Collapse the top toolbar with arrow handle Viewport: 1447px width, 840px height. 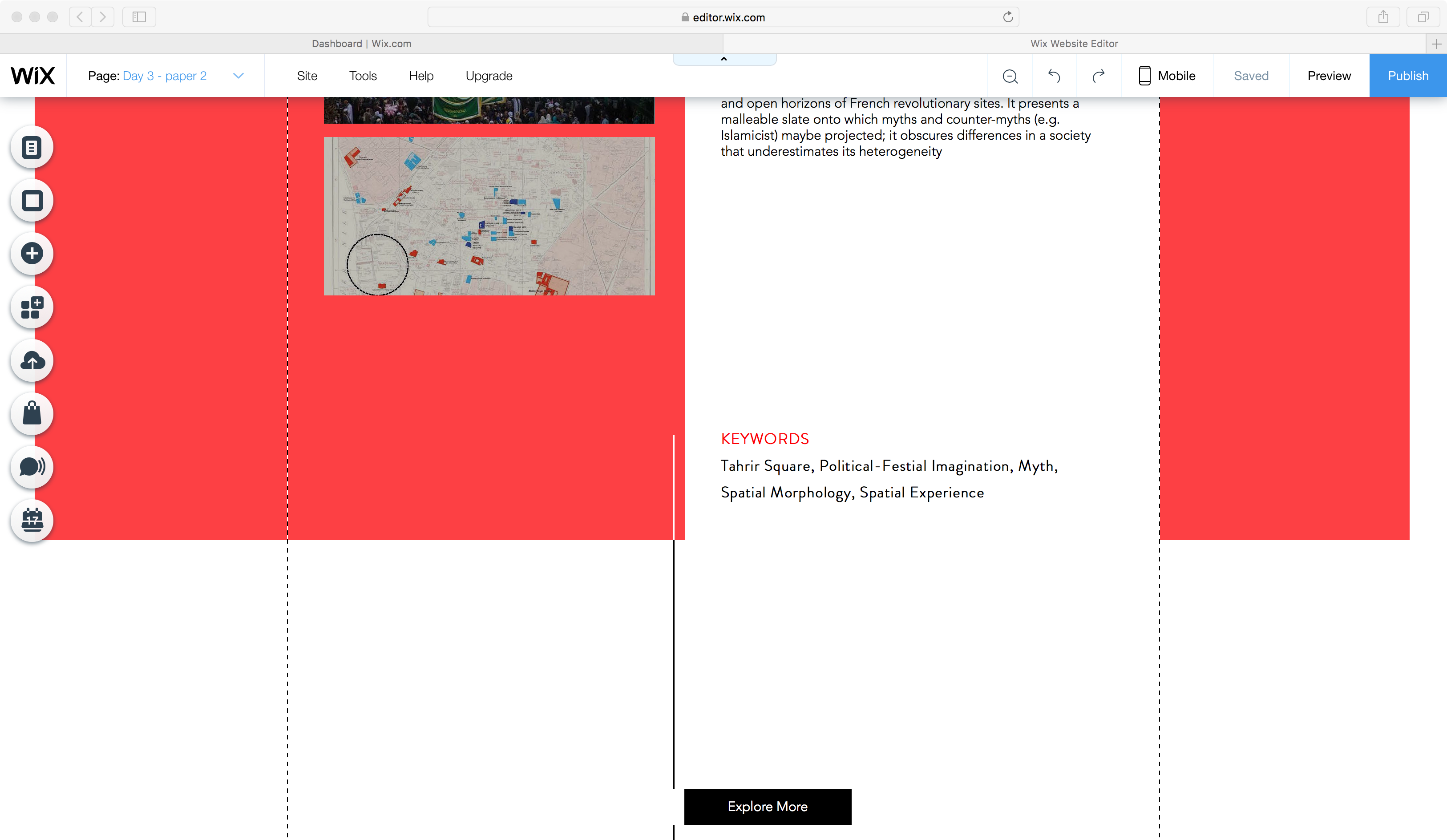point(724,59)
